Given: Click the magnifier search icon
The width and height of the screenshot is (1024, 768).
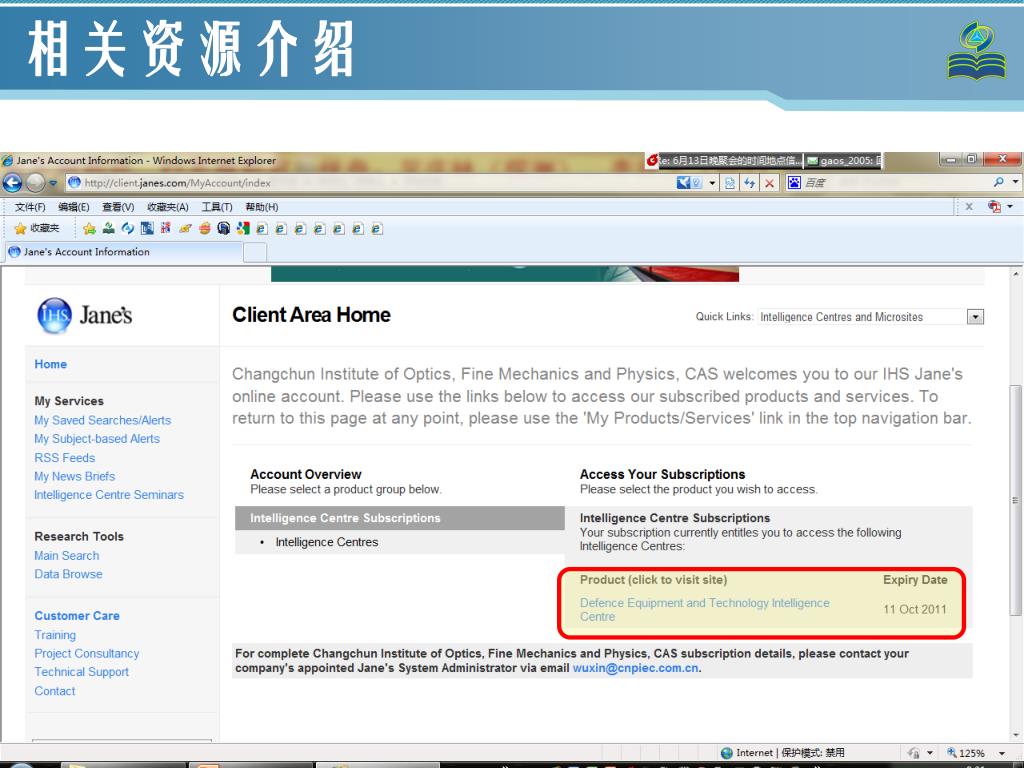Looking at the screenshot, I should click(x=999, y=182).
